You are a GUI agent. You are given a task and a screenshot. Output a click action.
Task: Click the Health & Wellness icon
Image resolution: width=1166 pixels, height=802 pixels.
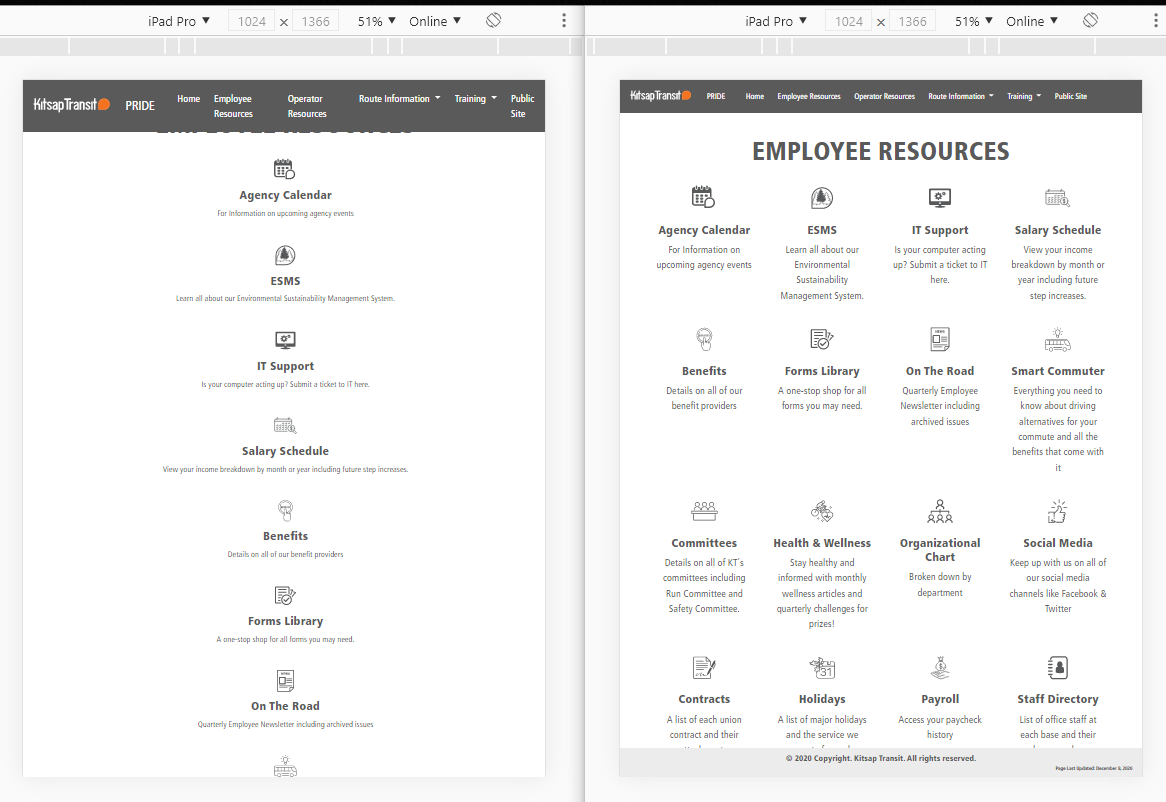click(x=822, y=511)
